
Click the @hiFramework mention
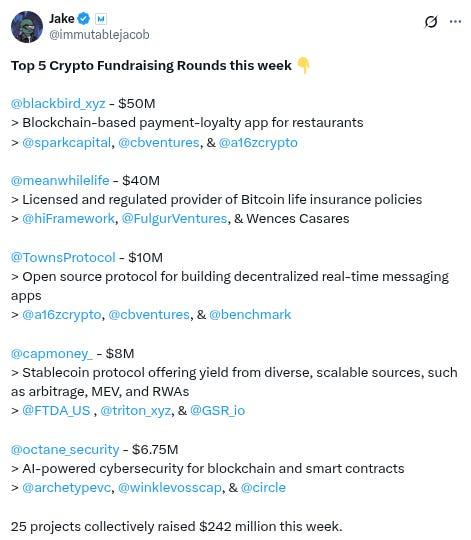[x=68, y=219]
